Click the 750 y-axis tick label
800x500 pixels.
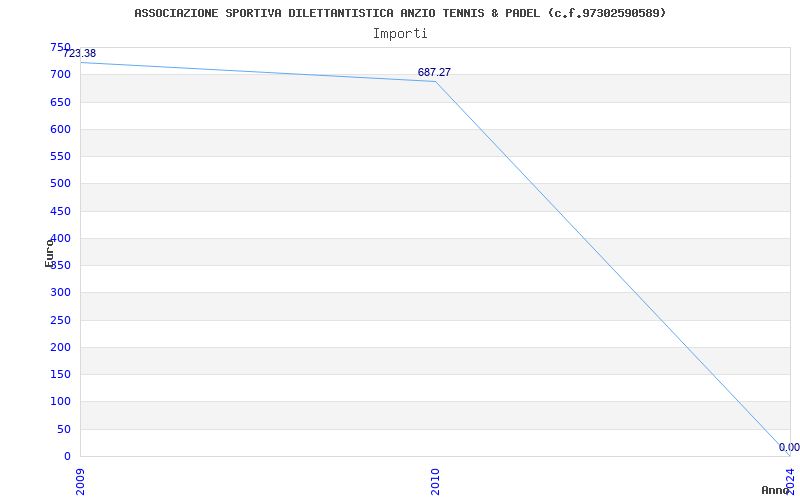60,47
